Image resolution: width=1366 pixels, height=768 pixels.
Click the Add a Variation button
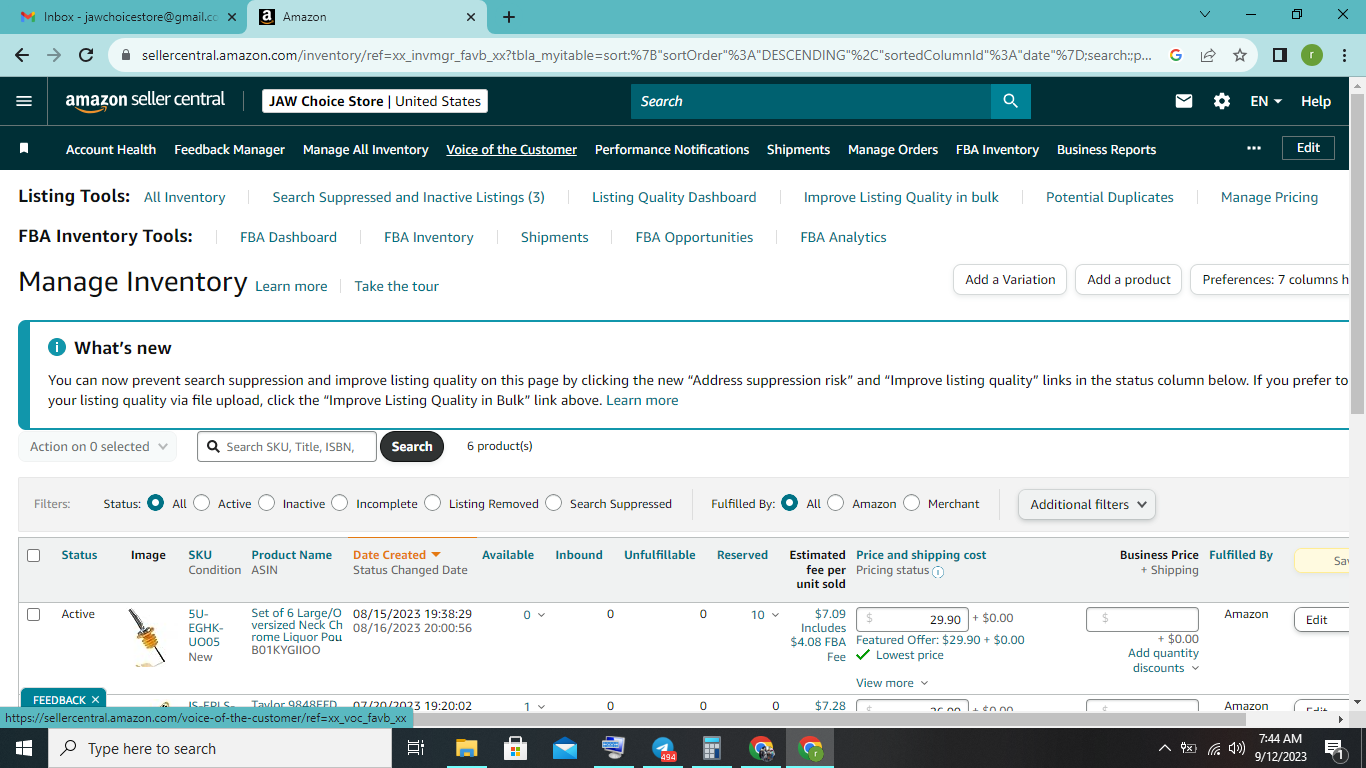[1010, 280]
